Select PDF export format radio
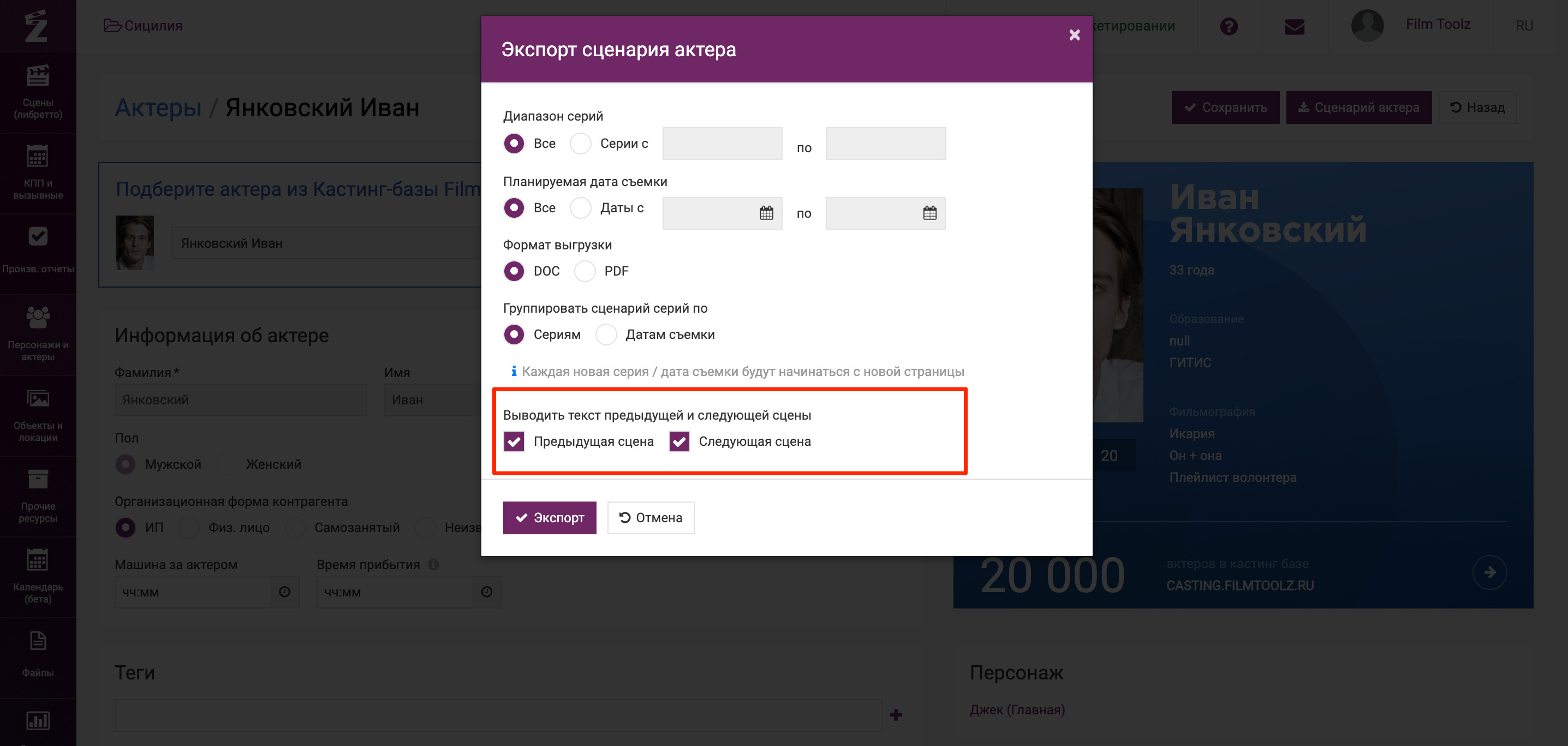This screenshot has width=1568, height=746. pos(585,271)
